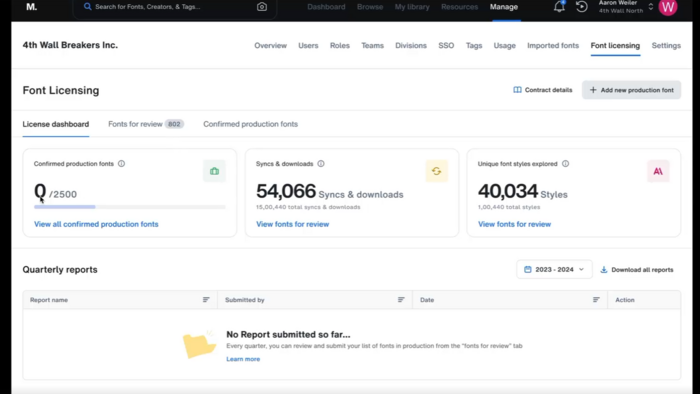Click the Contract details book icon
Image resolution: width=700 pixels, height=394 pixels.
pyautogui.click(x=517, y=90)
